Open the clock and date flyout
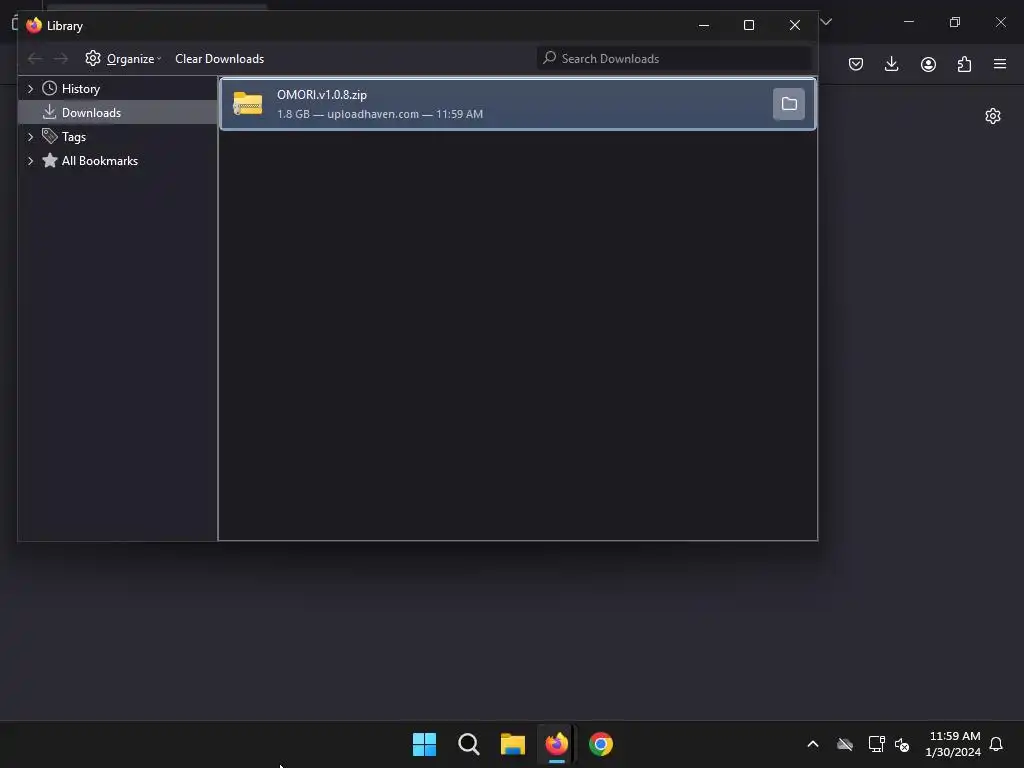This screenshot has width=1024, height=768. point(953,744)
